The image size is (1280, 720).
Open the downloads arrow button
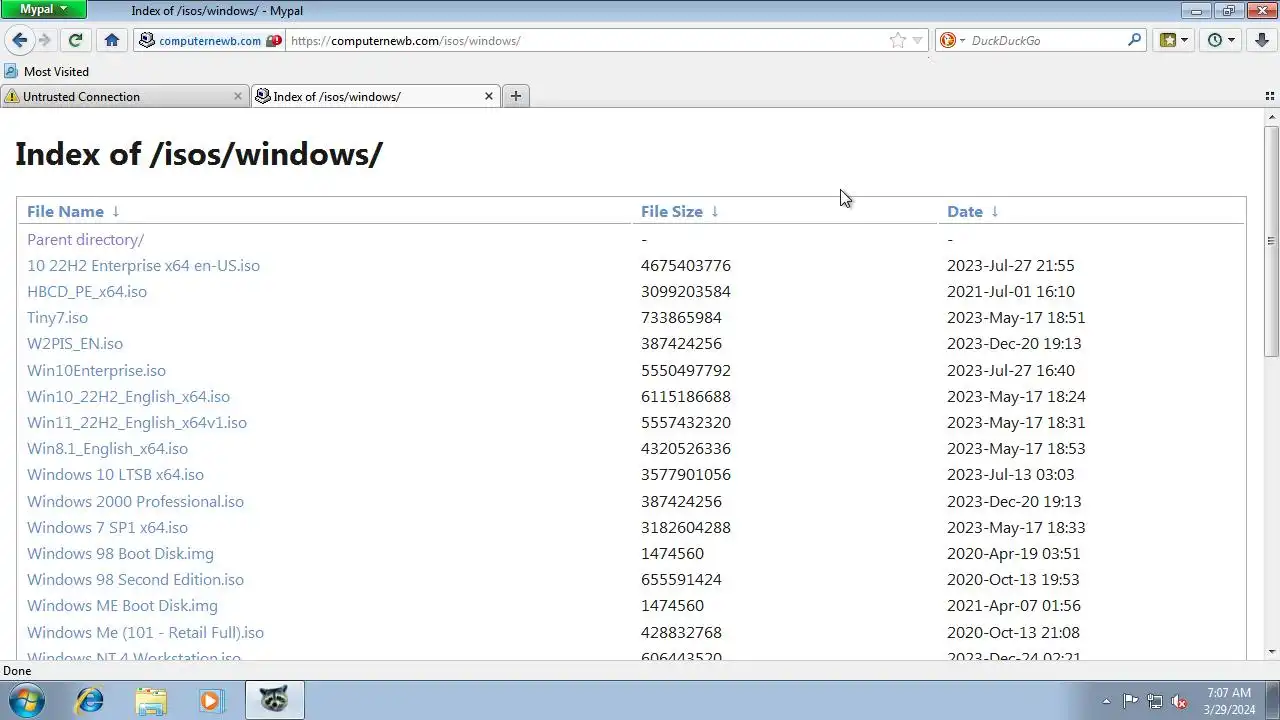tap(1262, 40)
